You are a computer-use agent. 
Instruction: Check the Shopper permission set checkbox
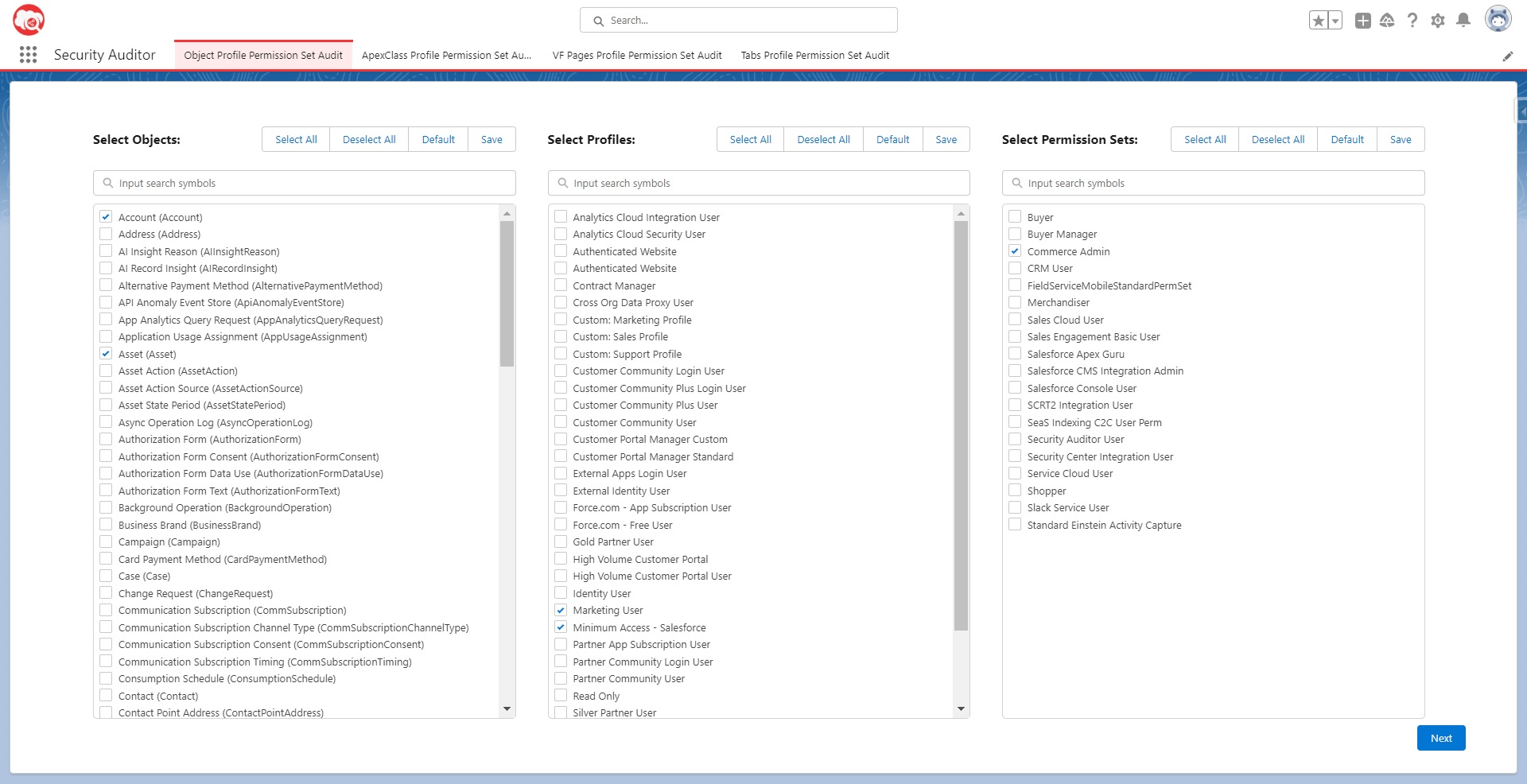pos(1015,491)
